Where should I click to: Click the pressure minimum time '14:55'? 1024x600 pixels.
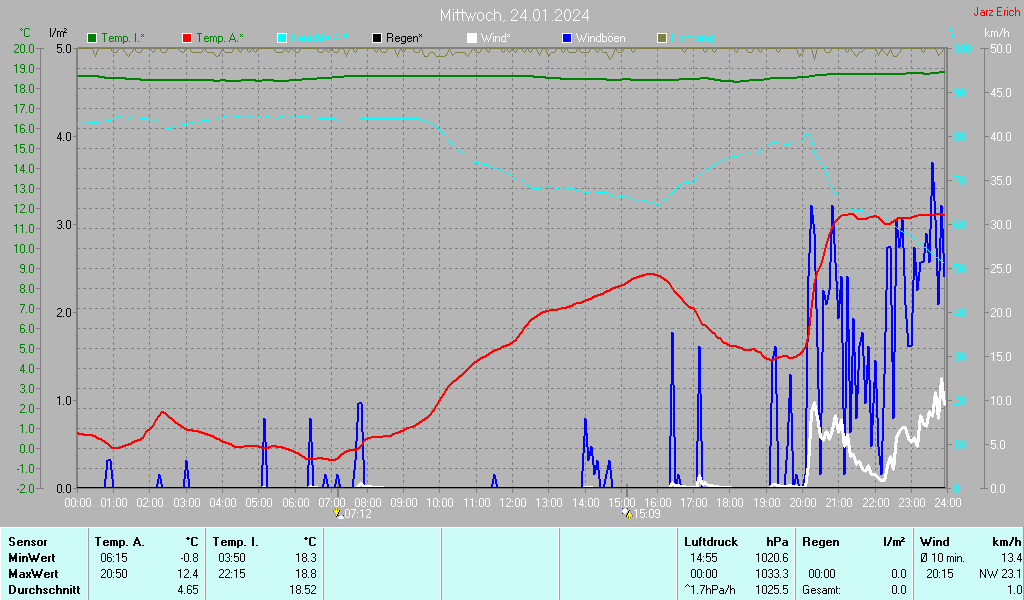[x=704, y=558]
